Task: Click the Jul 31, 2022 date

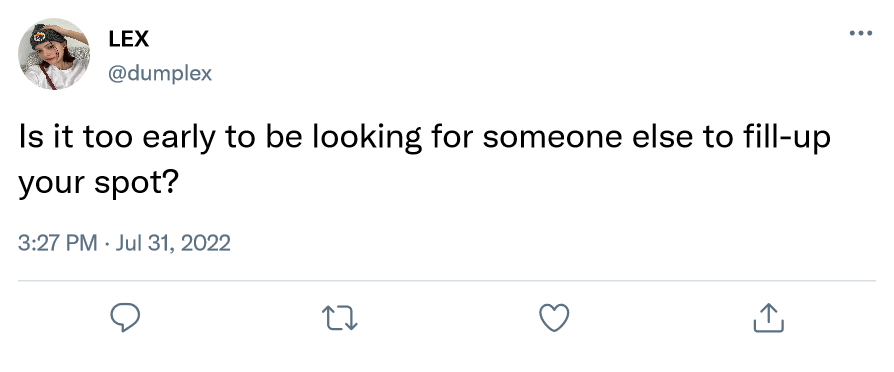Action: point(173,243)
